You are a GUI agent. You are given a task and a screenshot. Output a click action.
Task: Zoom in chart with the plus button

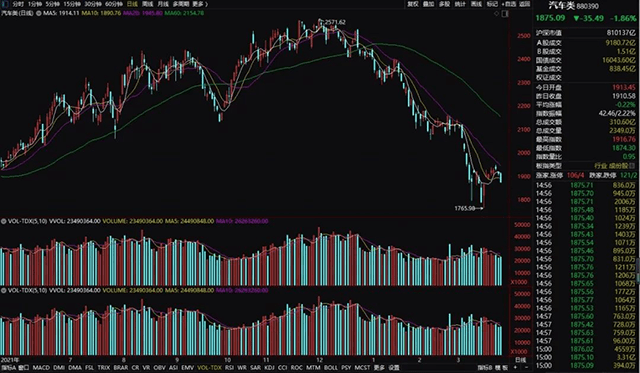pos(516,367)
